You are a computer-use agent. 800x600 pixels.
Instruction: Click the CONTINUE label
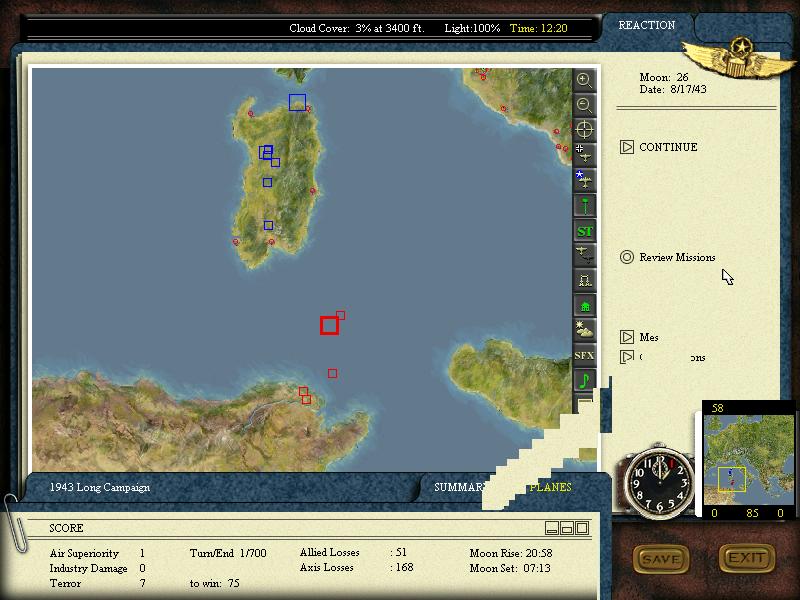(668, 147)
